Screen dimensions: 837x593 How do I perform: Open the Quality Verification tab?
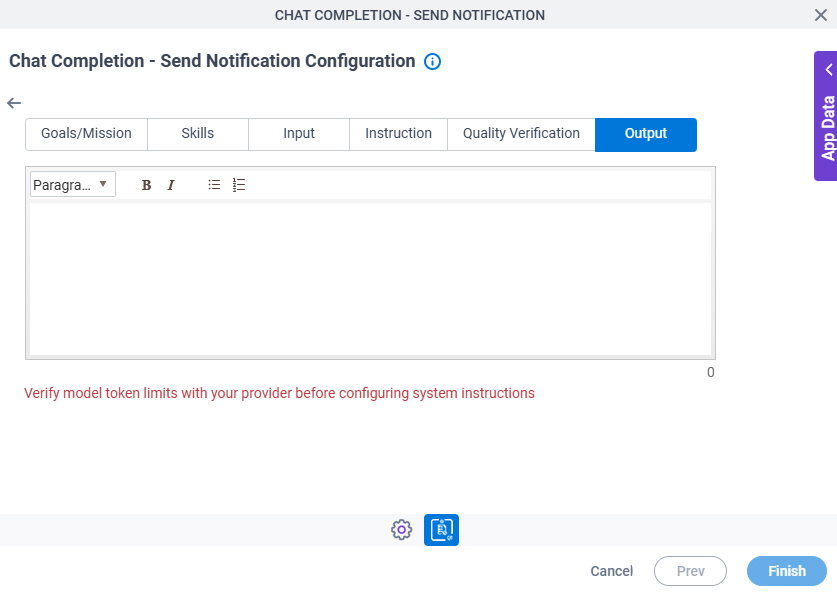click(522, 133)
